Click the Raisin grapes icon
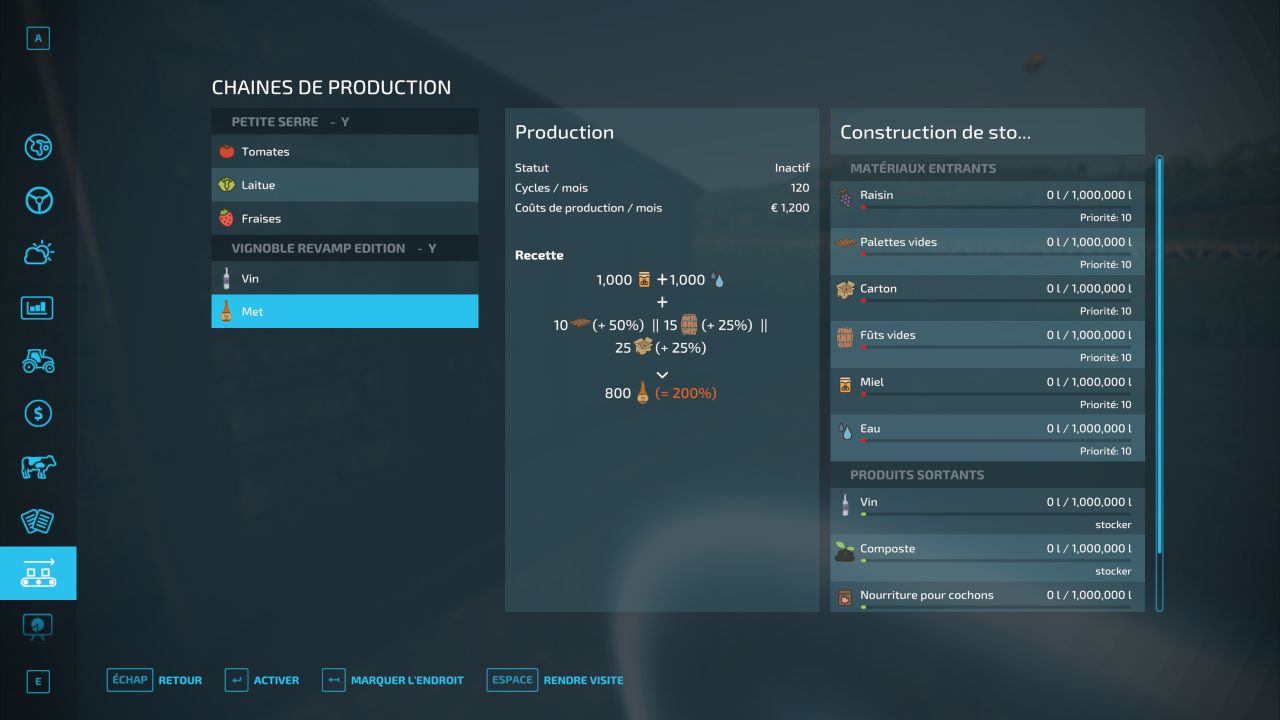 pyautogui.click(x=845, y=196)
